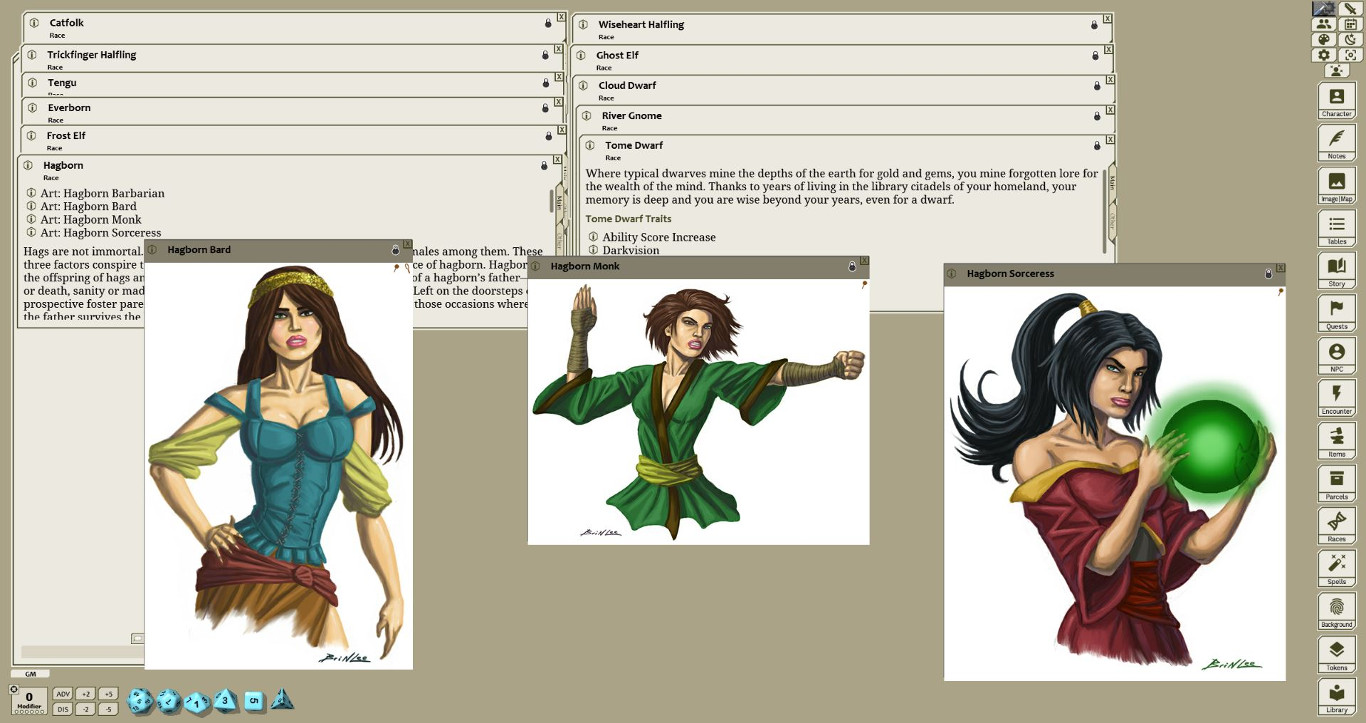Roll the blue d20 die
Image resolution: width=1366 pixels, height=723 pixels.
coord(139,701)
